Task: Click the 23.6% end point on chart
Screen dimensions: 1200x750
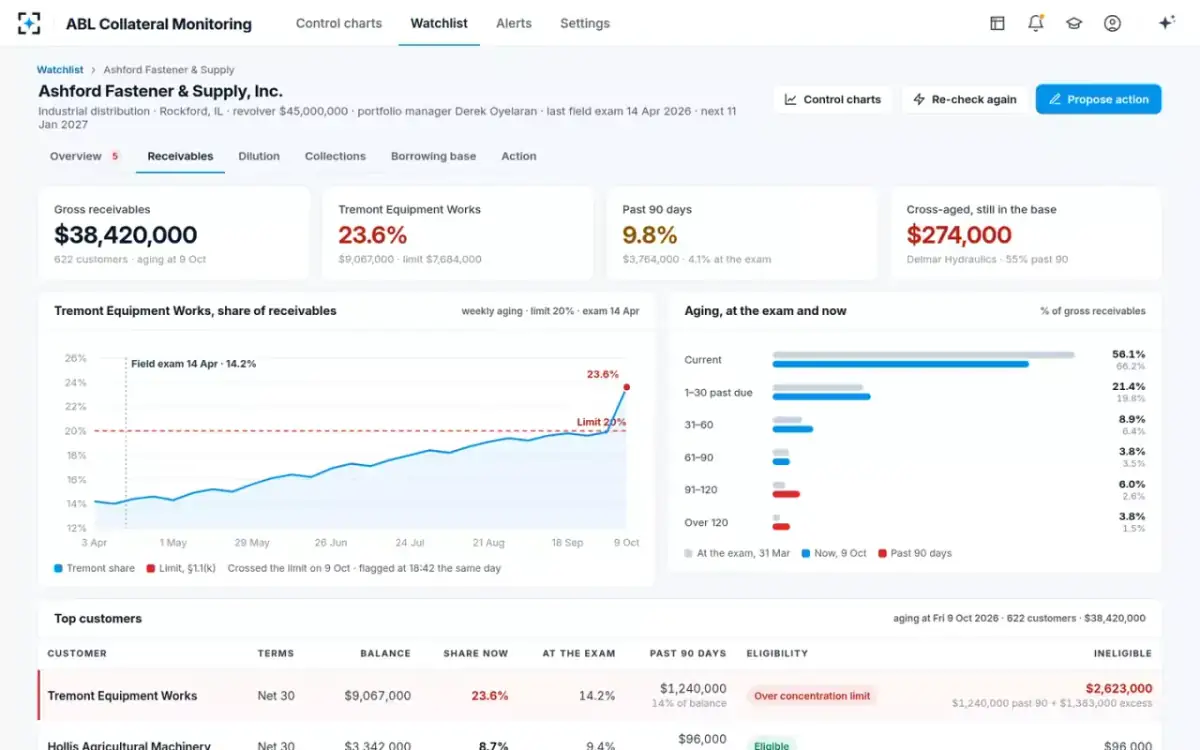Action: [626, 386]
